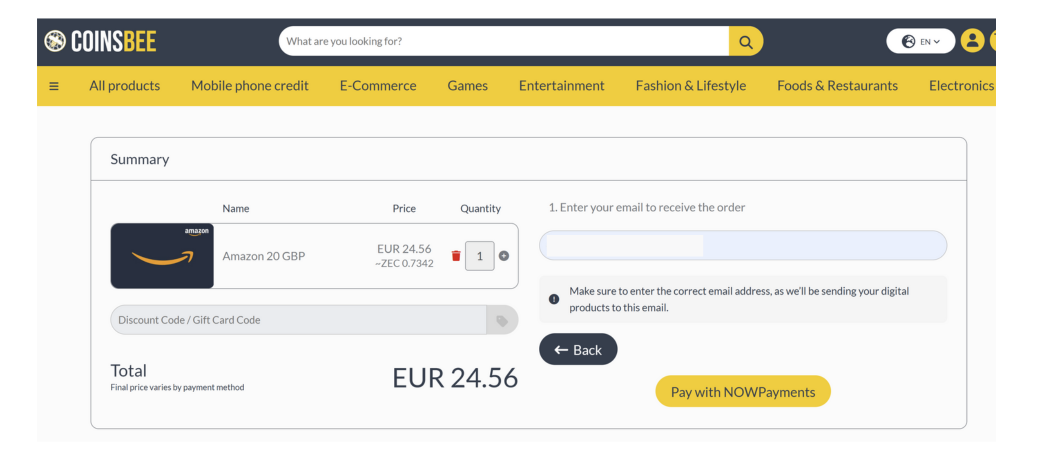The width and height of the screenshot is (1050, 460).
Task: Open Fashion & Lifestyle category
Action: click(x=690, y=86)
